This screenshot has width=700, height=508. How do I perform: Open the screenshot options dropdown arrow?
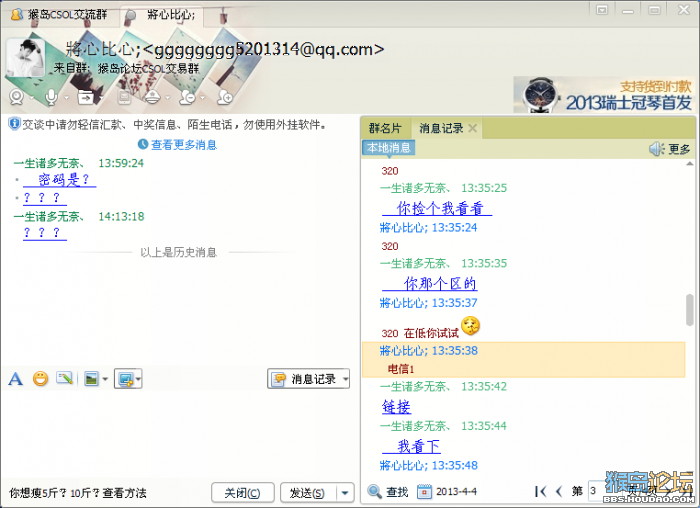pos(138,379)
